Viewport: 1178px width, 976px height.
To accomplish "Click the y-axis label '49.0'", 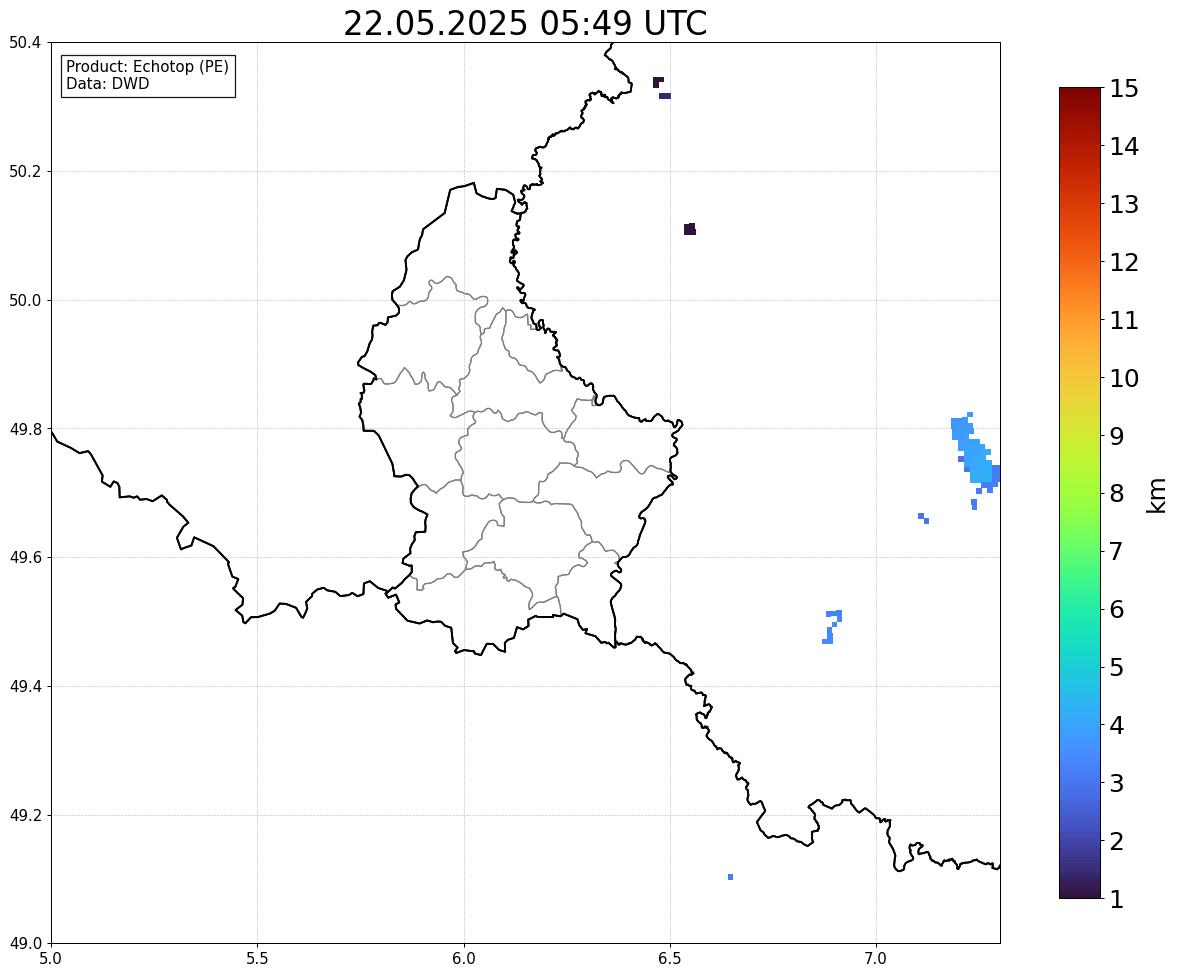I will click(x=25, y=944).
